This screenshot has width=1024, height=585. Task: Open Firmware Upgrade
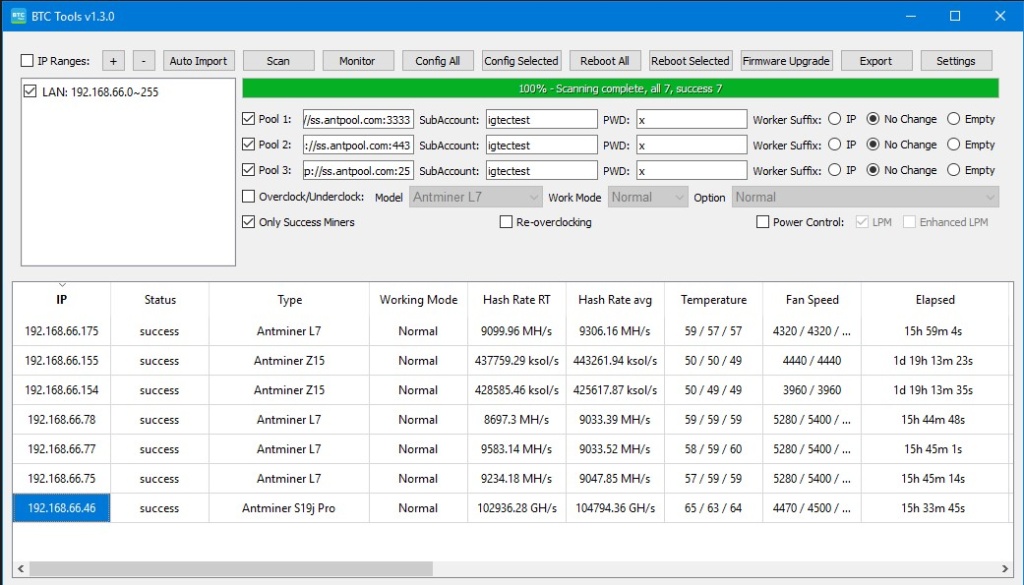(x=786, y=61)
